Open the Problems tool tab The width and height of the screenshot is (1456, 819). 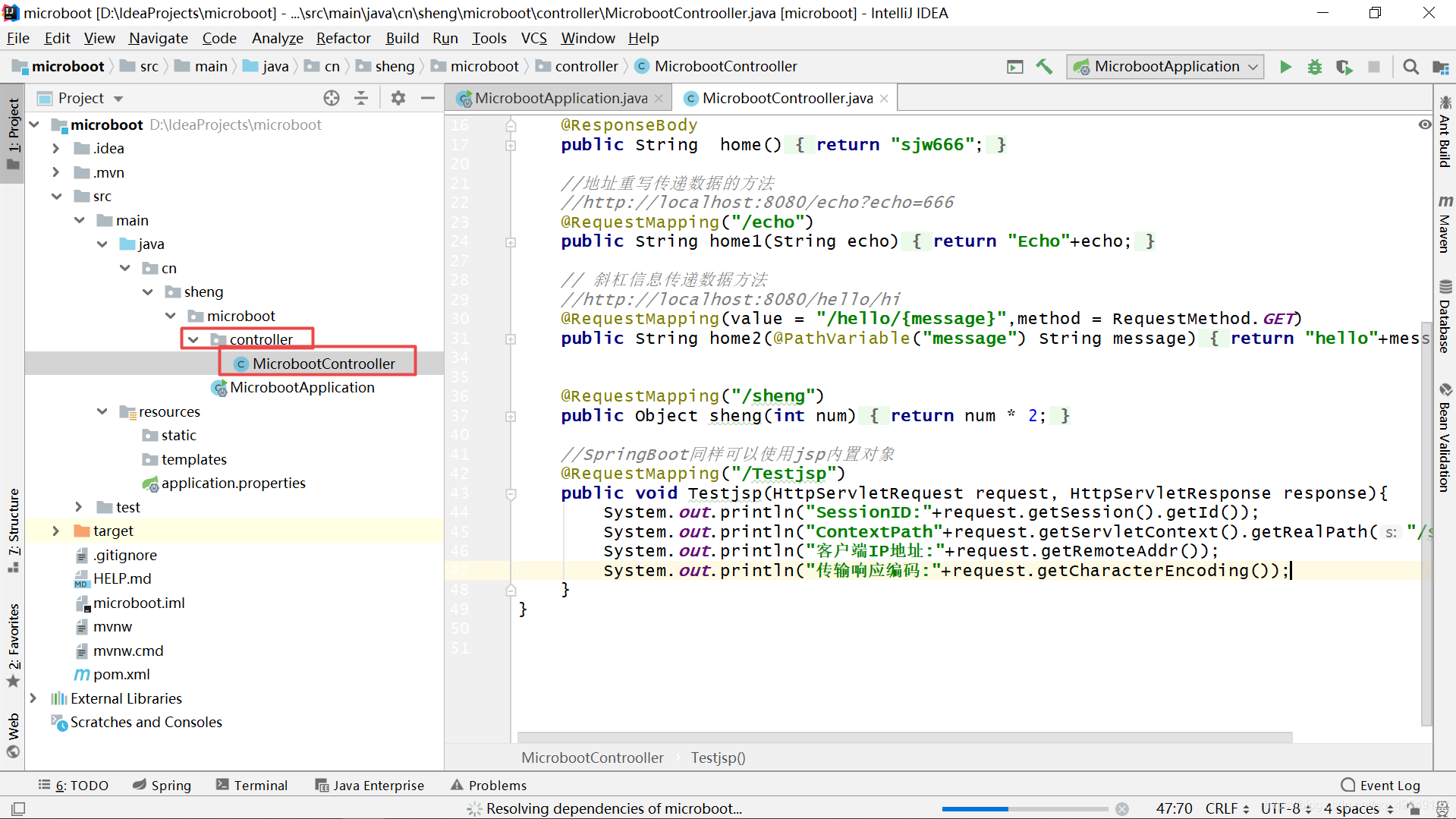pyautogui.click(x=489, y=786)
